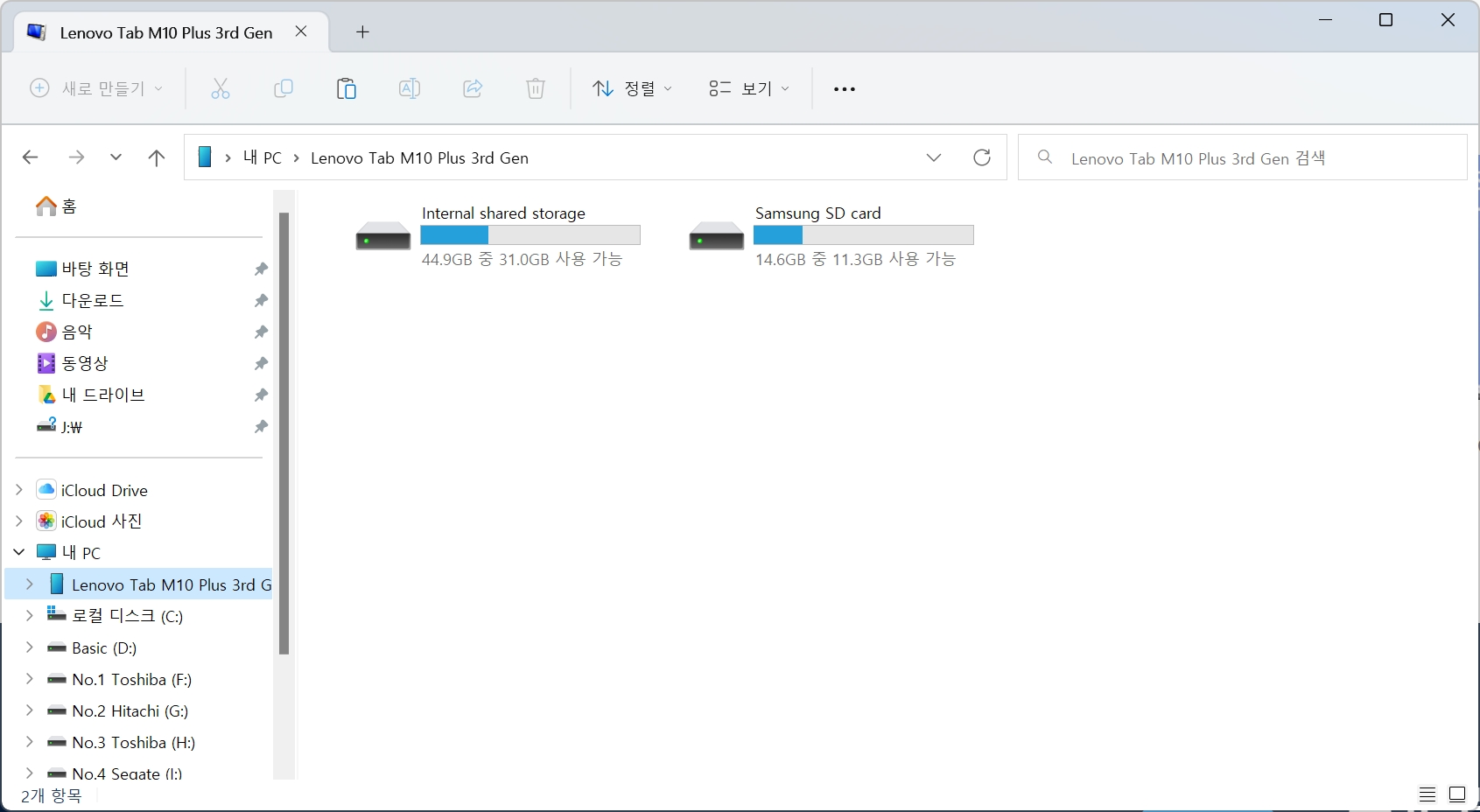Switch to large icons view in status bar
The image size is (1480, 812).
pyautogui.click(x=1457, y=794)
